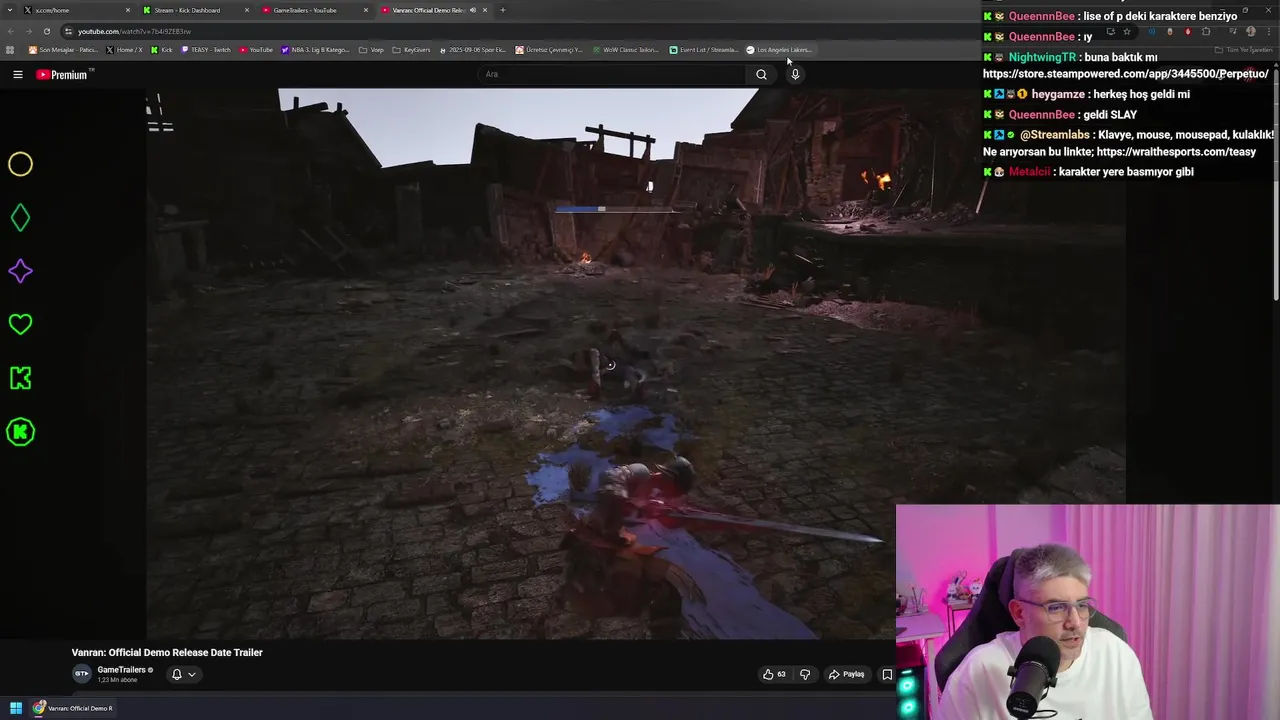Click the yellow circle overlay icon
The height and width of the screenshot is (720, 1280).
pyautogui.click(x=20, y=164)
